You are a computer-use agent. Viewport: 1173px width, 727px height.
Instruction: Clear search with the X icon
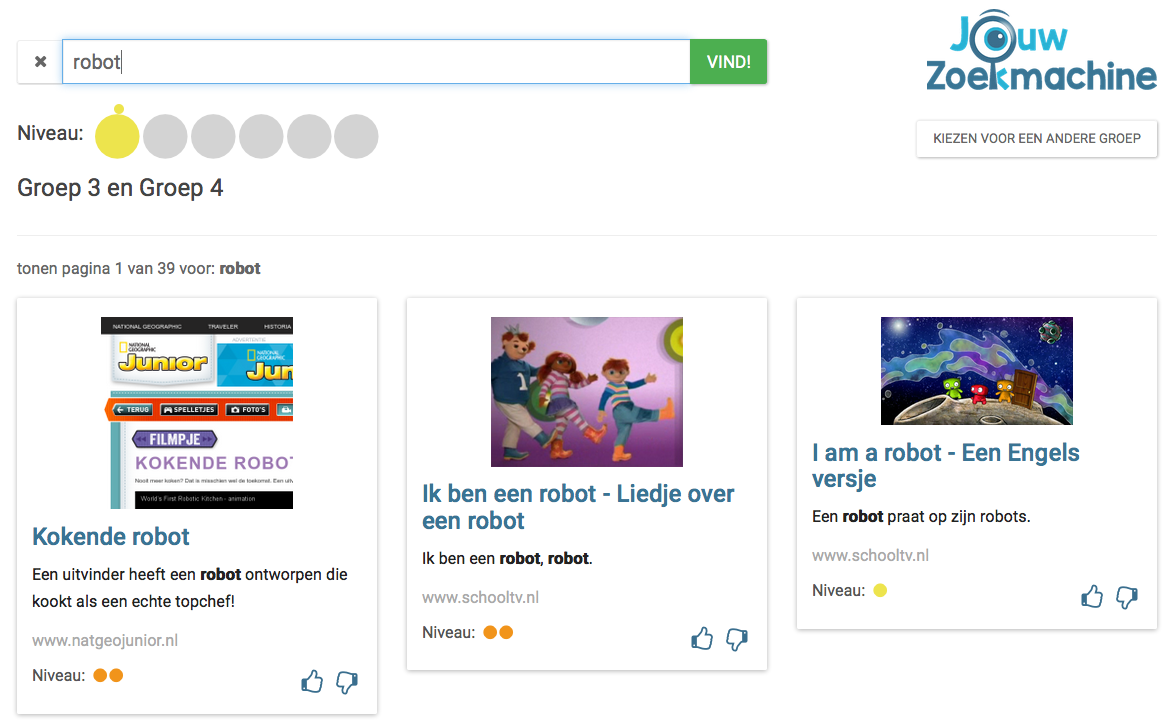tap(40, 62)
